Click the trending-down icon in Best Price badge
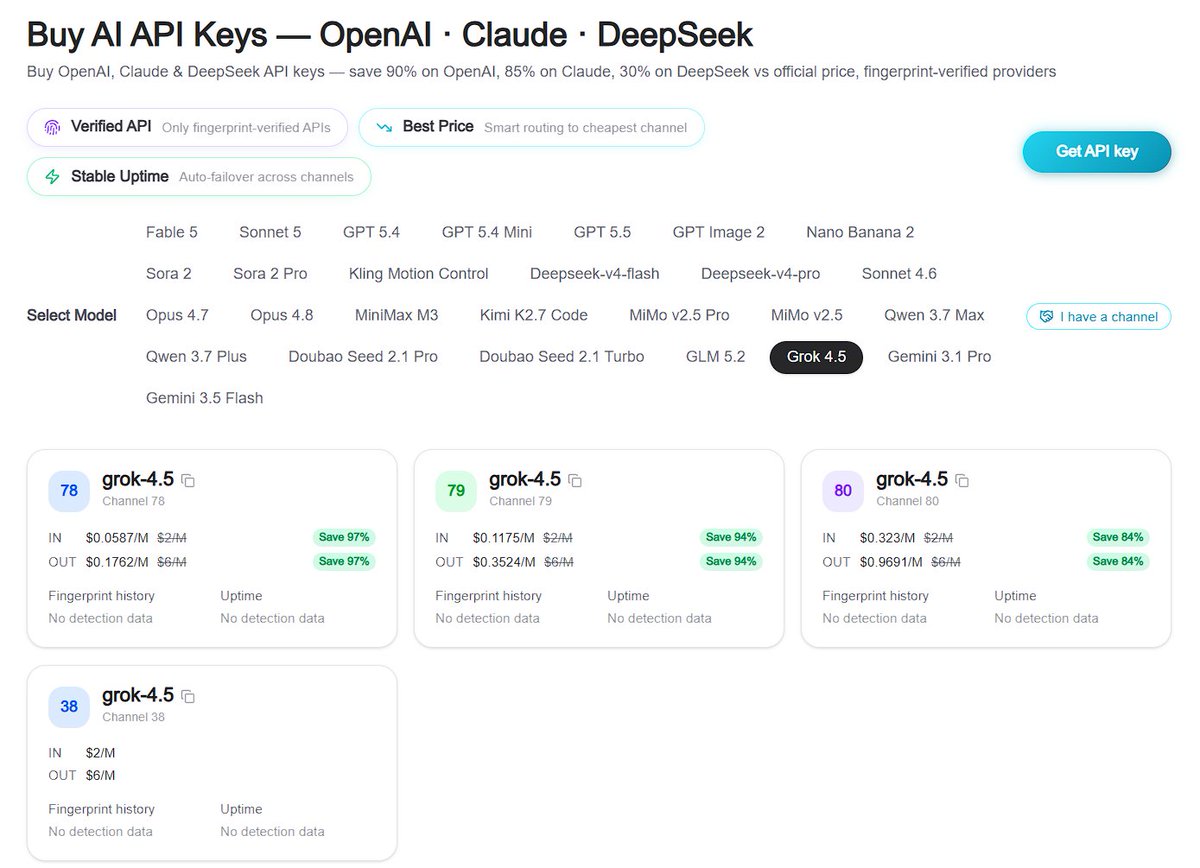This screenshot has height=868, width=1200. 384,127
